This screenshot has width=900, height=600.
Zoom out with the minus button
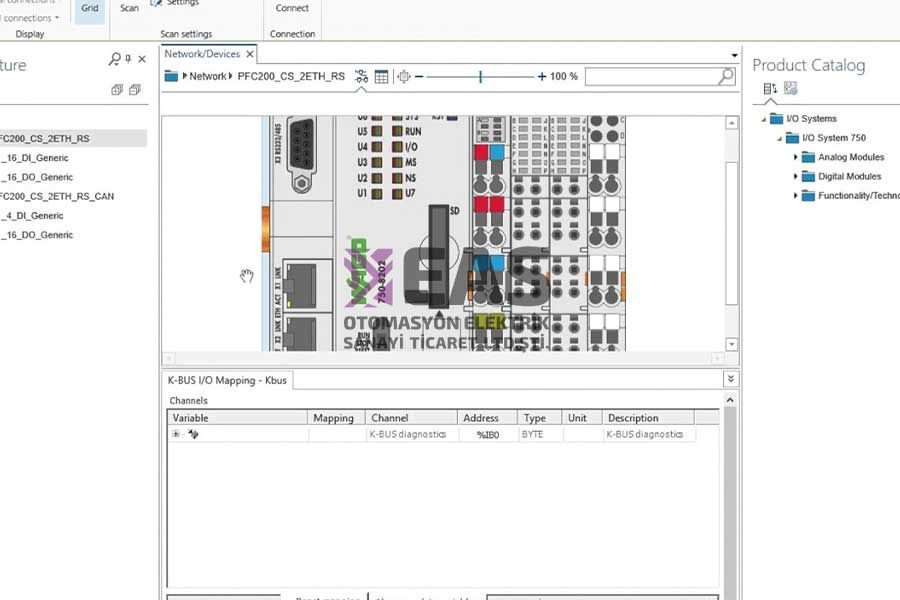[419, 76]
